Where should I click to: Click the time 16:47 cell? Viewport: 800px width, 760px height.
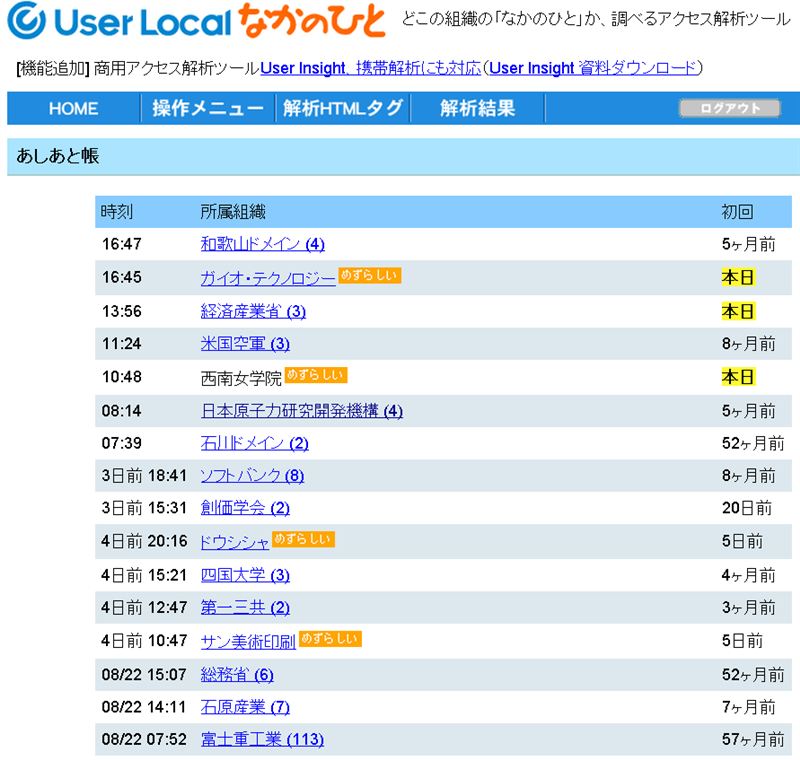(x=121, y=244)
